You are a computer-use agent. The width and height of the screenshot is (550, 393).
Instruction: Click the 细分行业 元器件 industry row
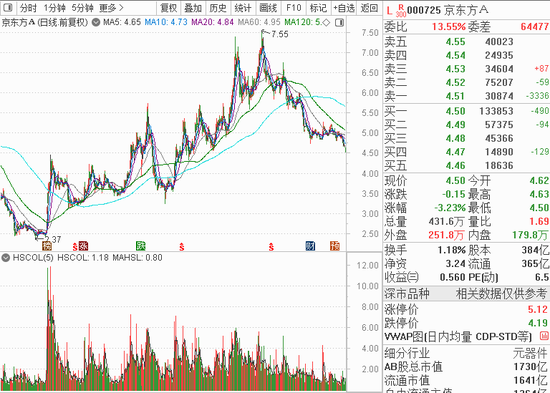point(467,353)
